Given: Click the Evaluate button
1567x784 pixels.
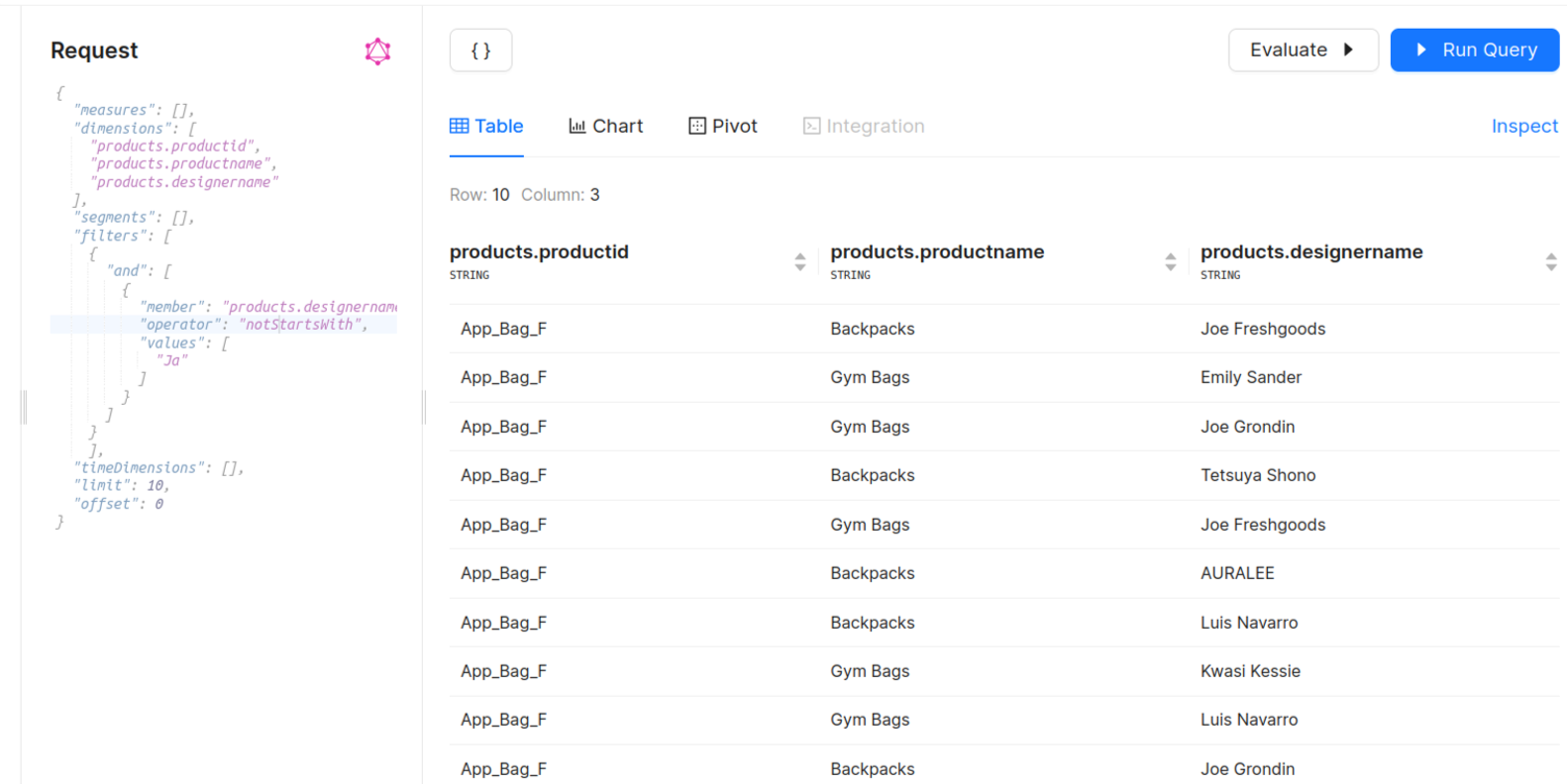Looking at the screenshot, I should [1303, 49].
